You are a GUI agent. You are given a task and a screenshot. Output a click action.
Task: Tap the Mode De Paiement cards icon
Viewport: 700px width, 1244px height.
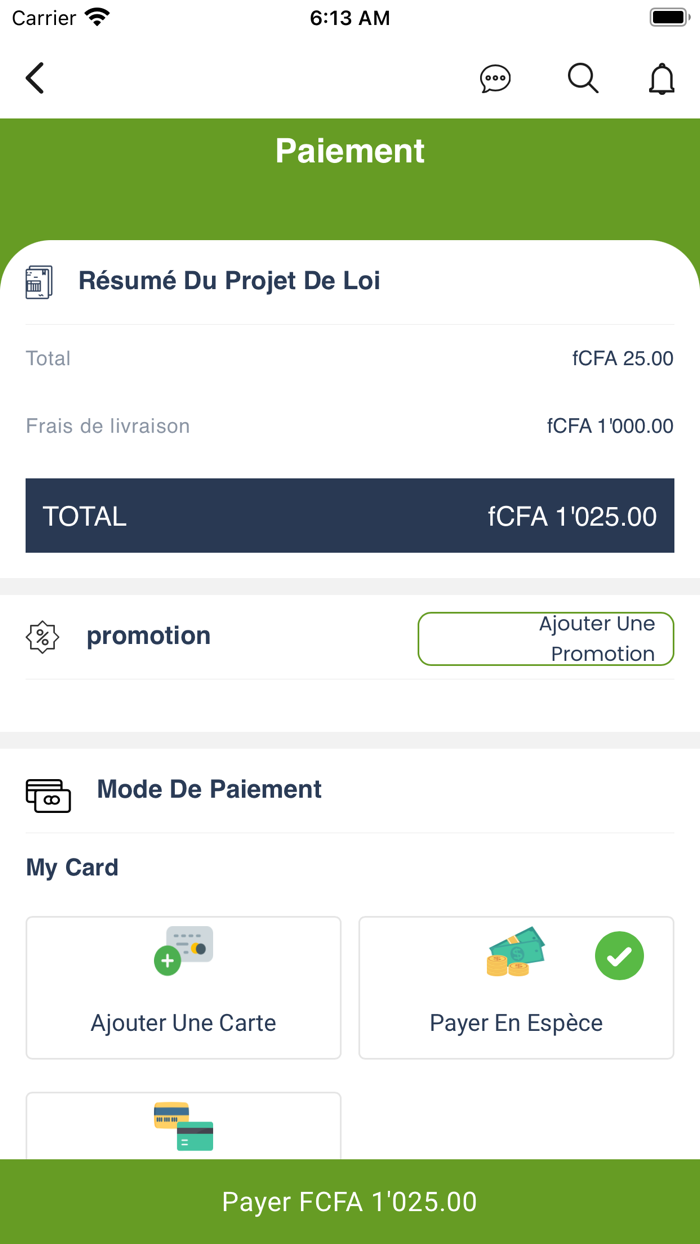[x=48, y=796]
